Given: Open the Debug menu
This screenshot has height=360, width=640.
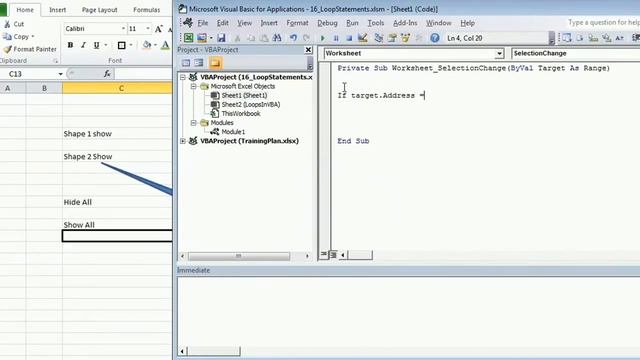Looking at the screenshot, I should point(327,23).
